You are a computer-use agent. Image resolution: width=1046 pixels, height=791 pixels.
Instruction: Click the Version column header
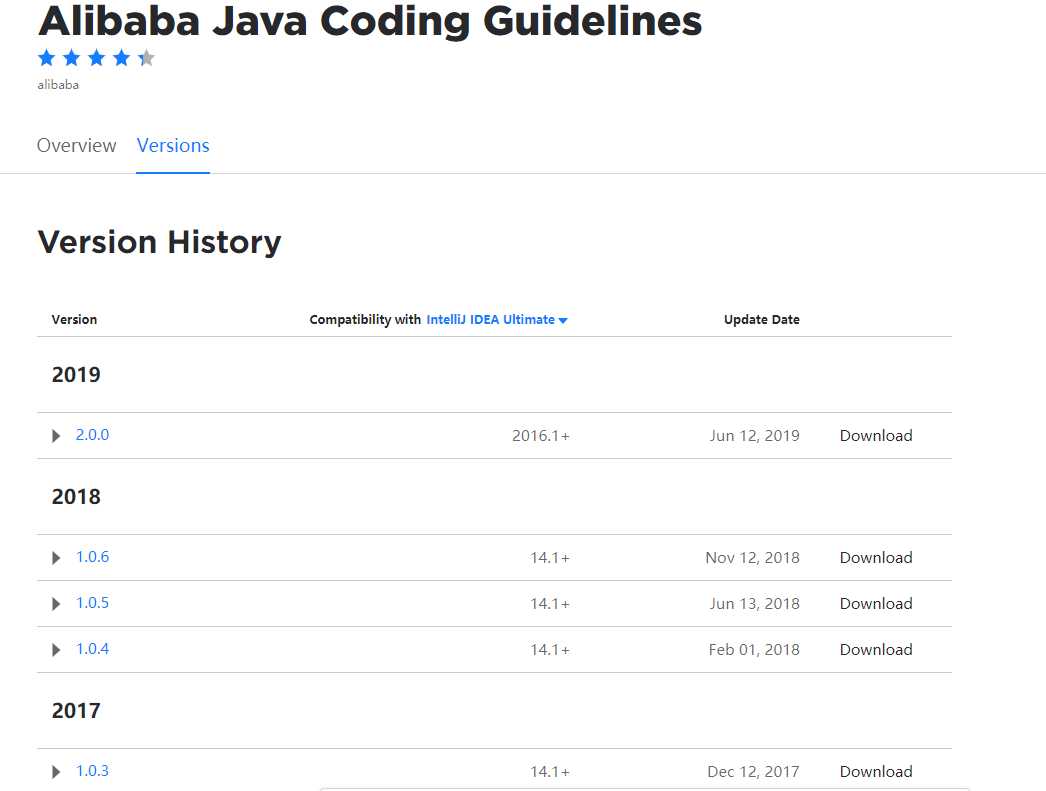[x=74, y=319]
